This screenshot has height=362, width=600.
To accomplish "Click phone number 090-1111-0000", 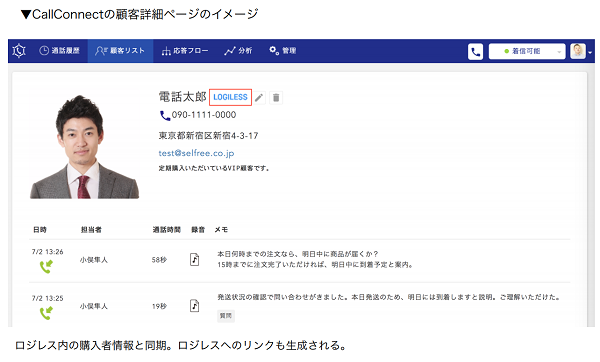I will click(204, 115).
